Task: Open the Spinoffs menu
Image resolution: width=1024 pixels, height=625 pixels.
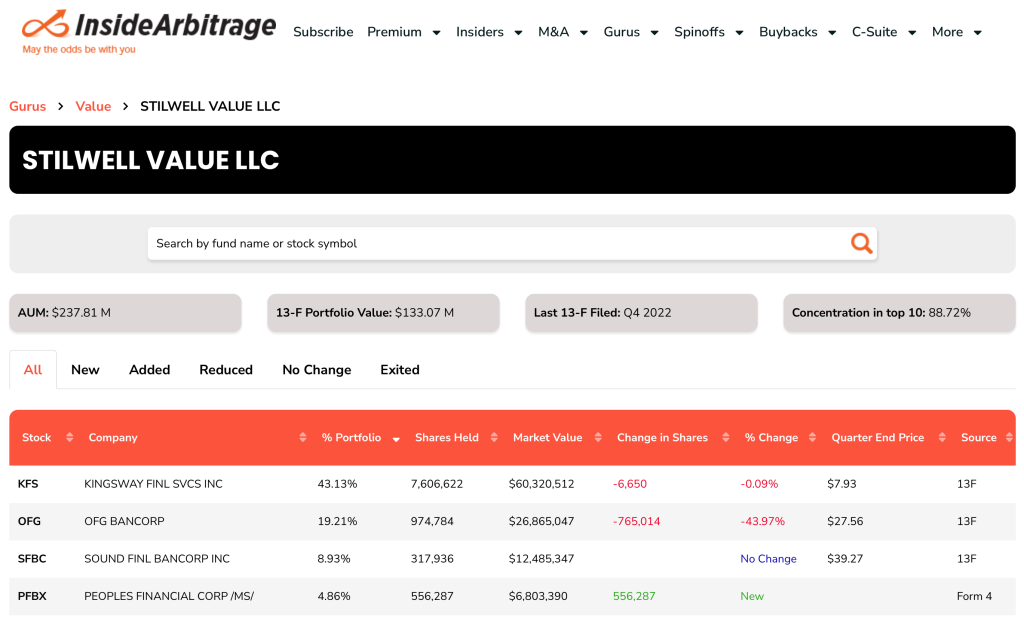Action: (x=699, y=32)
